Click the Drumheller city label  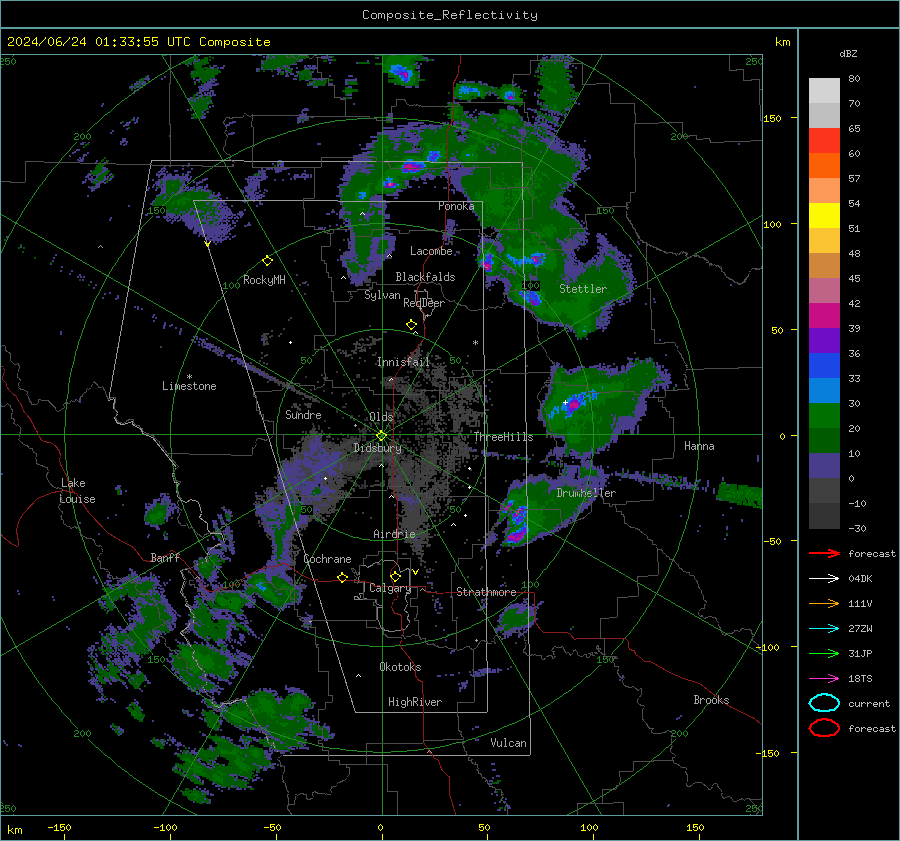pyautogui.click(x=586, y=493)
